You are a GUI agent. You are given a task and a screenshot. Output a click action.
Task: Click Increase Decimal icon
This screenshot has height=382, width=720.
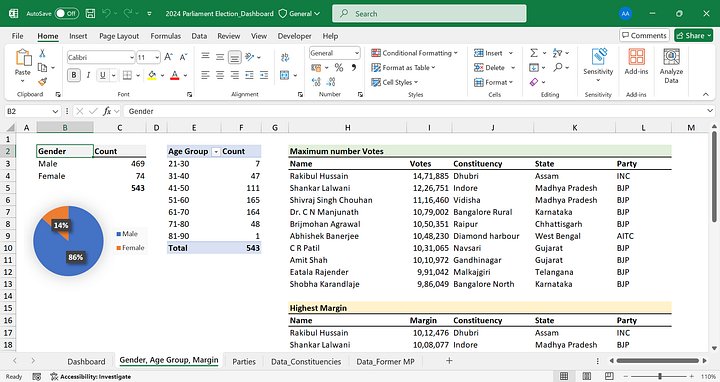316,82
